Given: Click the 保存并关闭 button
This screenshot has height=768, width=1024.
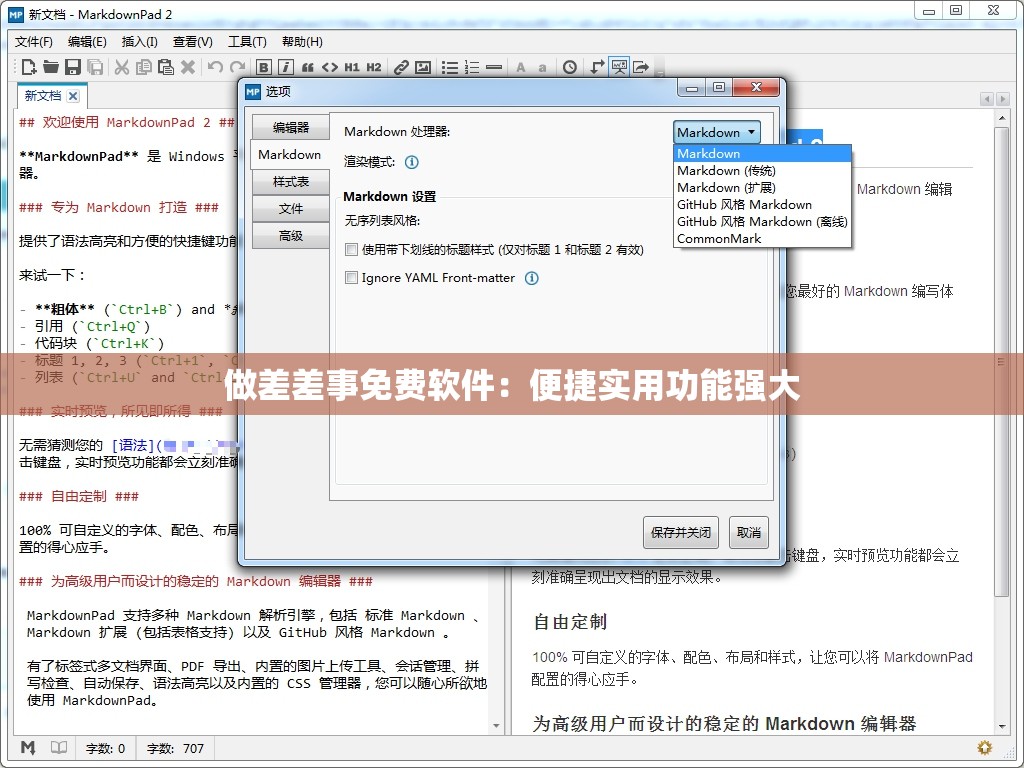Looking at the screenshot, I should click(680, 532).
